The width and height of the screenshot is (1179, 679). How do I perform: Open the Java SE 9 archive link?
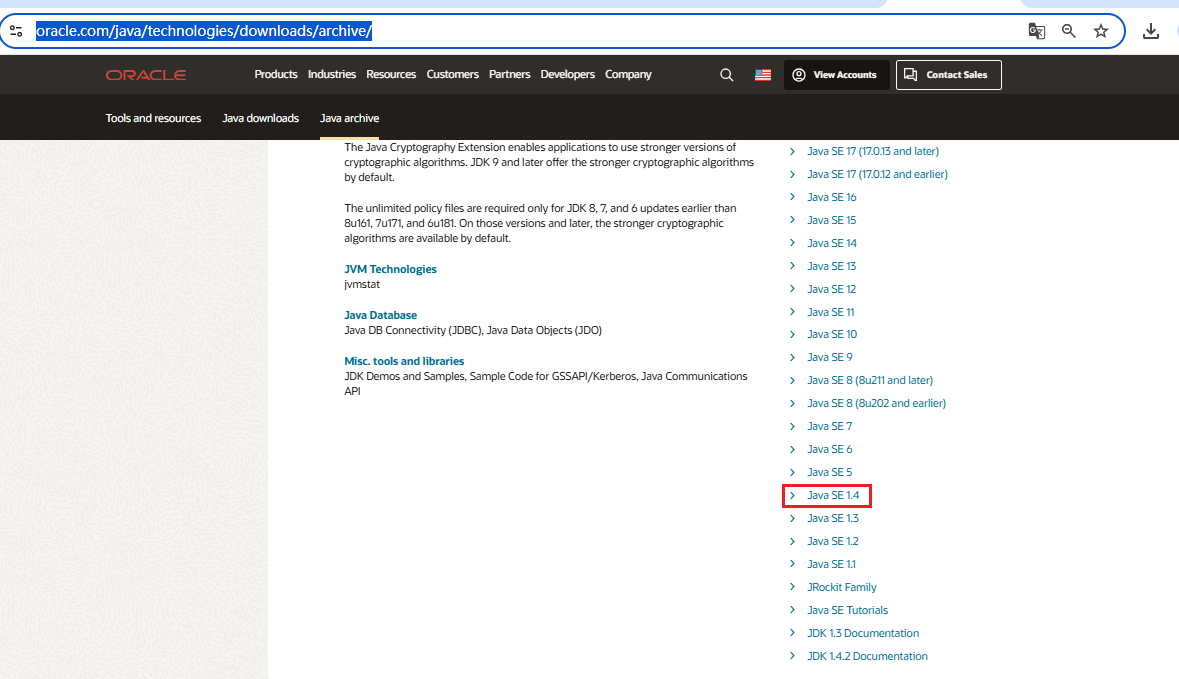(x=830, y=357)
